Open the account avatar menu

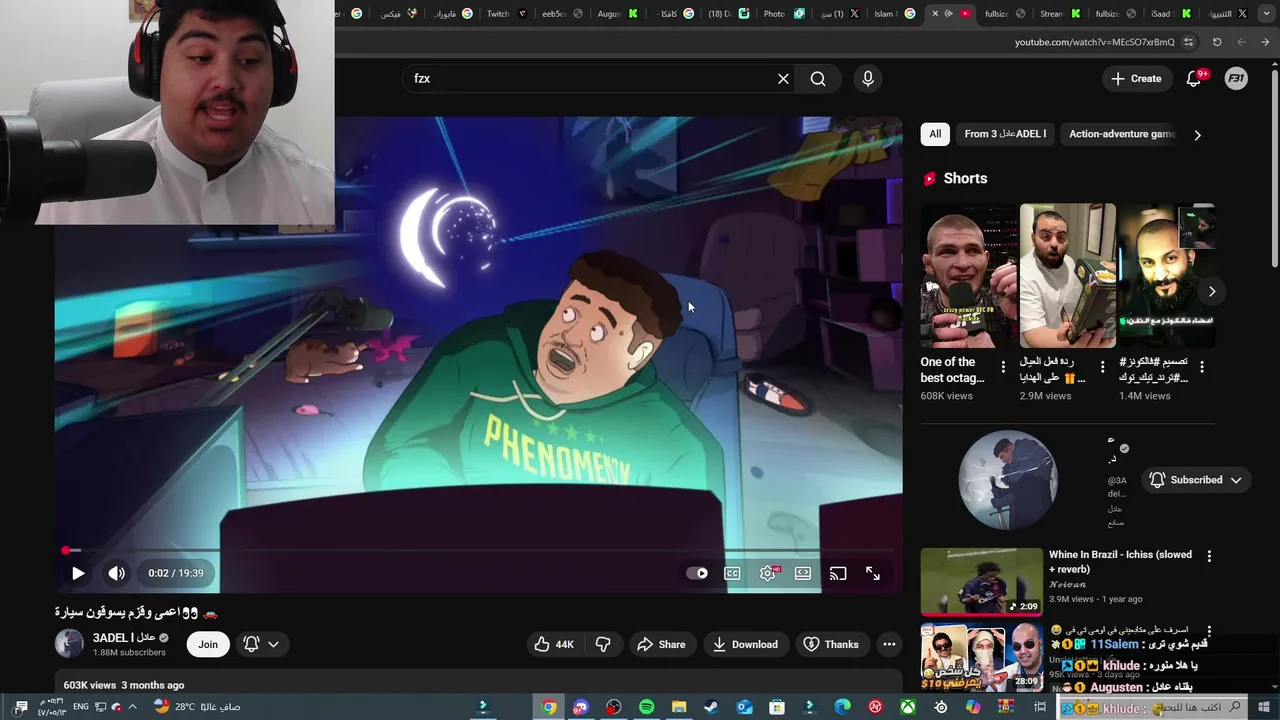click(x=1236, y=79)
